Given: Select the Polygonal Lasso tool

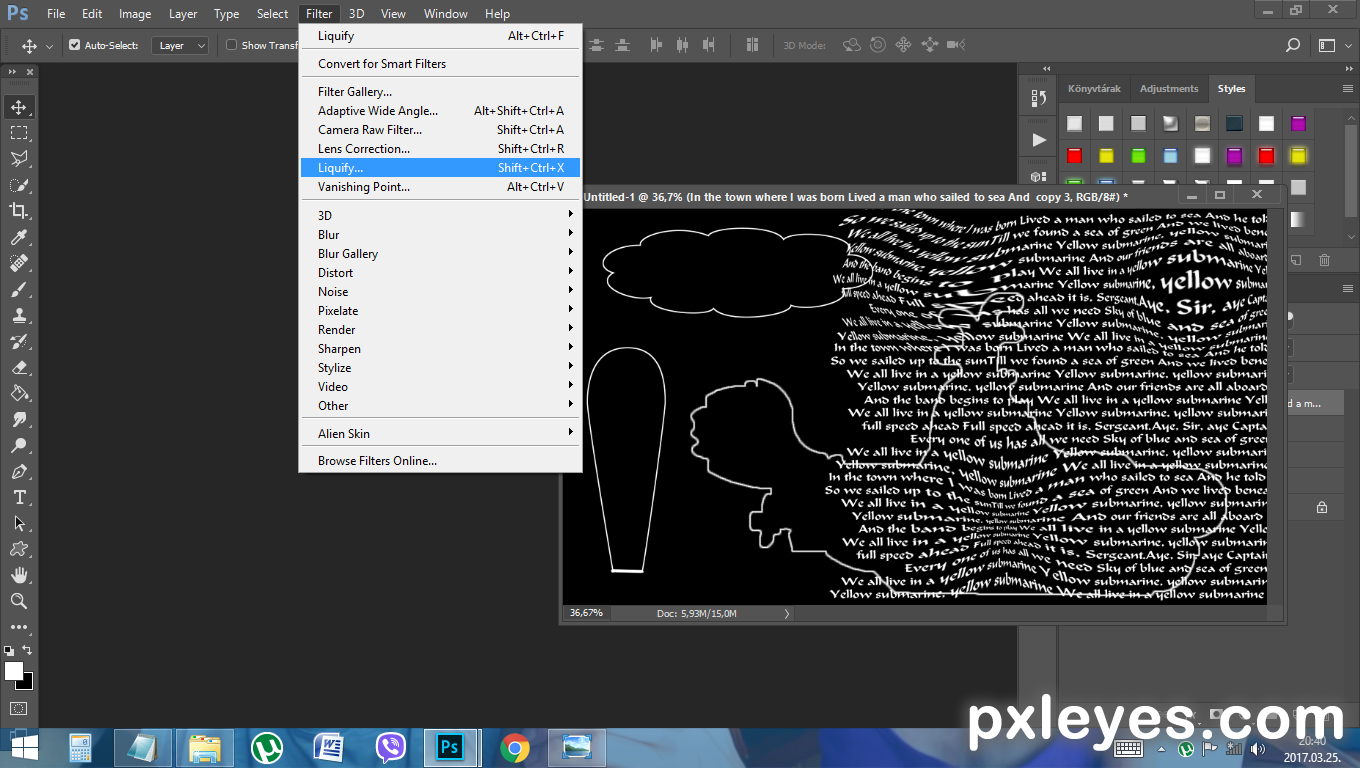Looking at the screenshot, I should 19,159.
